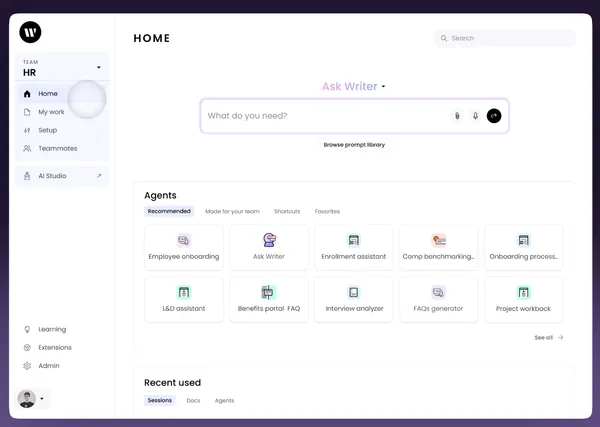
Task: Select the Recommended agents tab
Action: pyautogui.click(x=169, y=211)
